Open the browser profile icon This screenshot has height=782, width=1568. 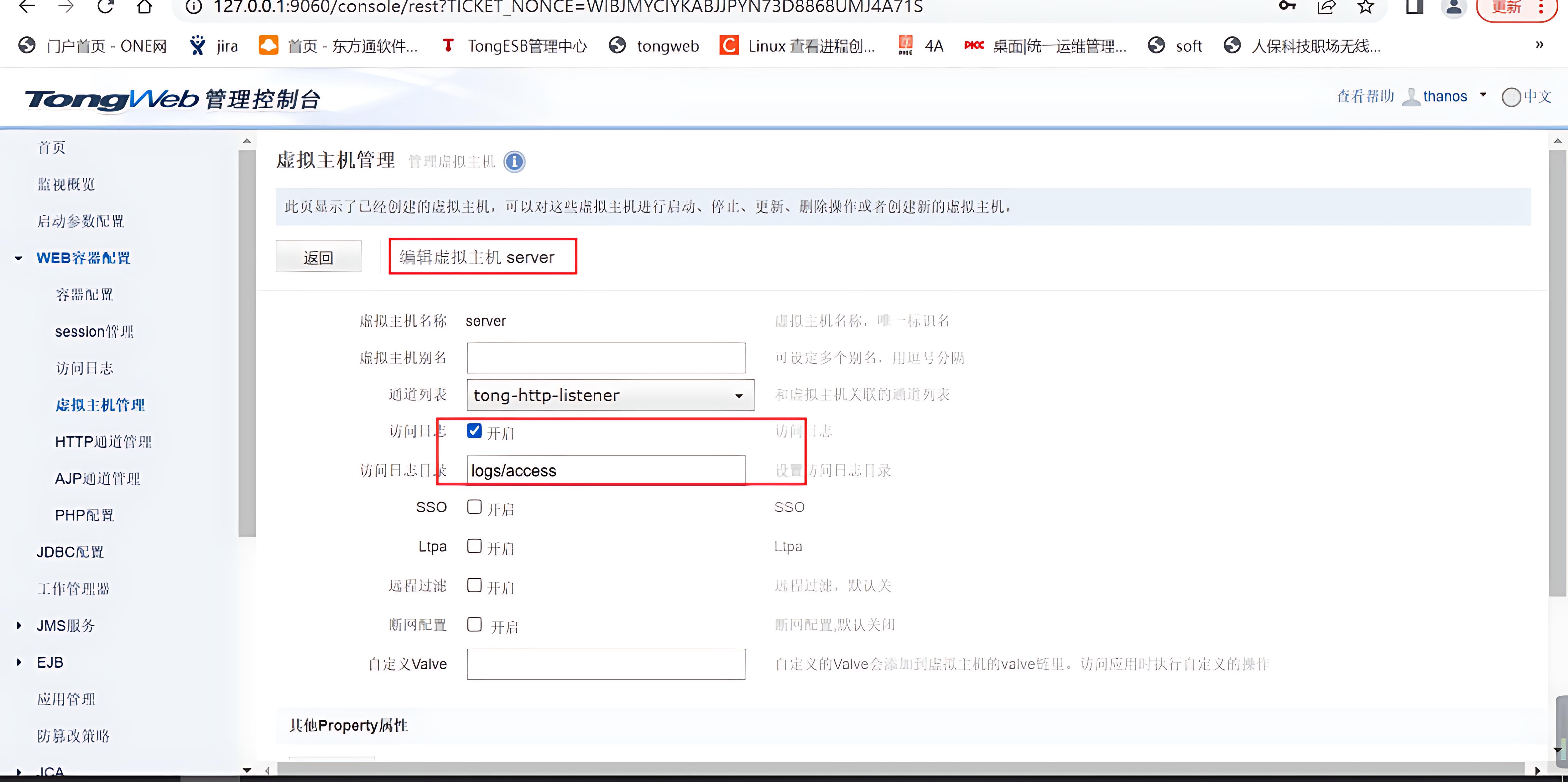click(1453, 7)
